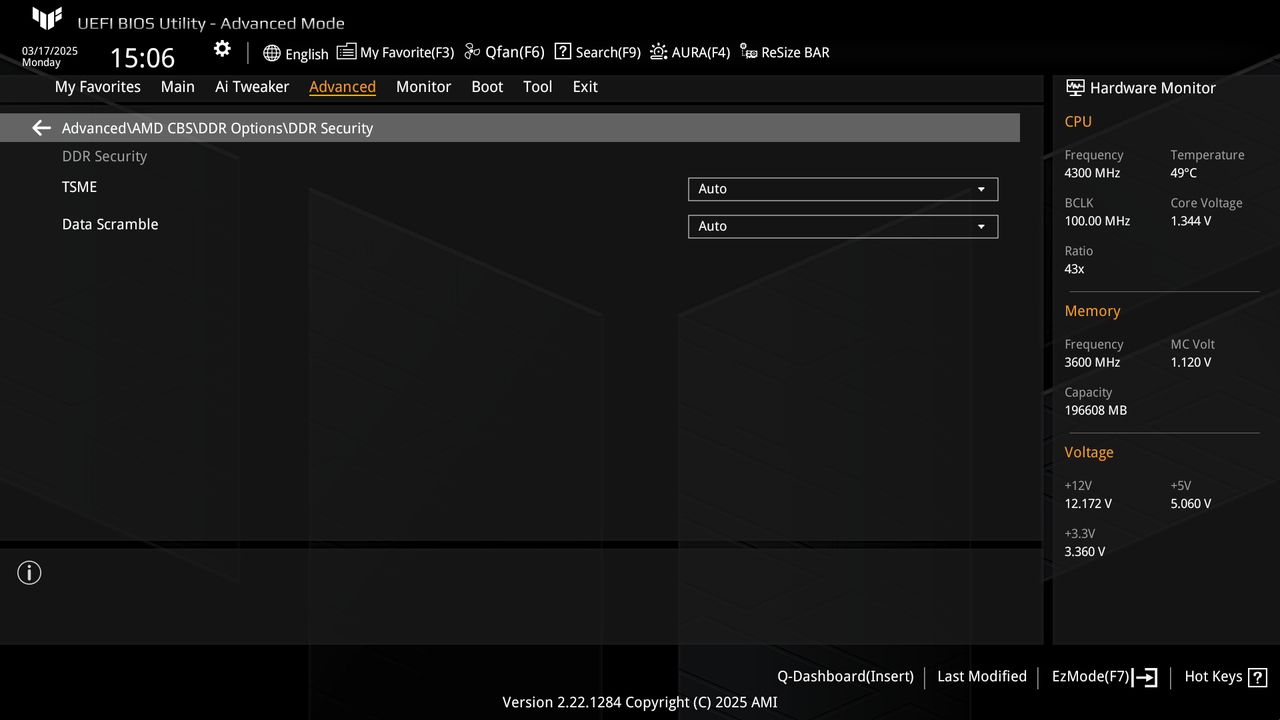1280x720 pixels.
Task: Click the English language label
Action: click(x=307, y=54)
